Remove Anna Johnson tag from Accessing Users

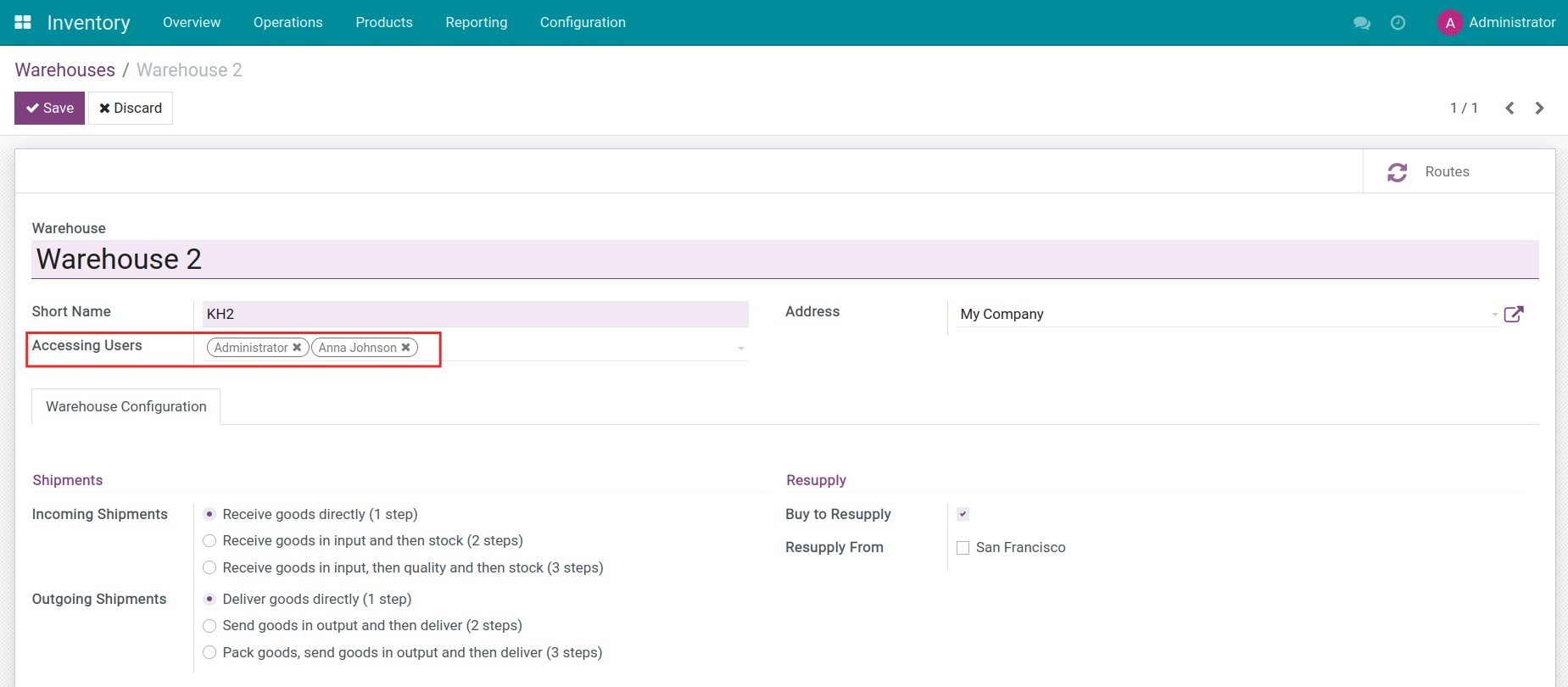(x=406, y=348)
